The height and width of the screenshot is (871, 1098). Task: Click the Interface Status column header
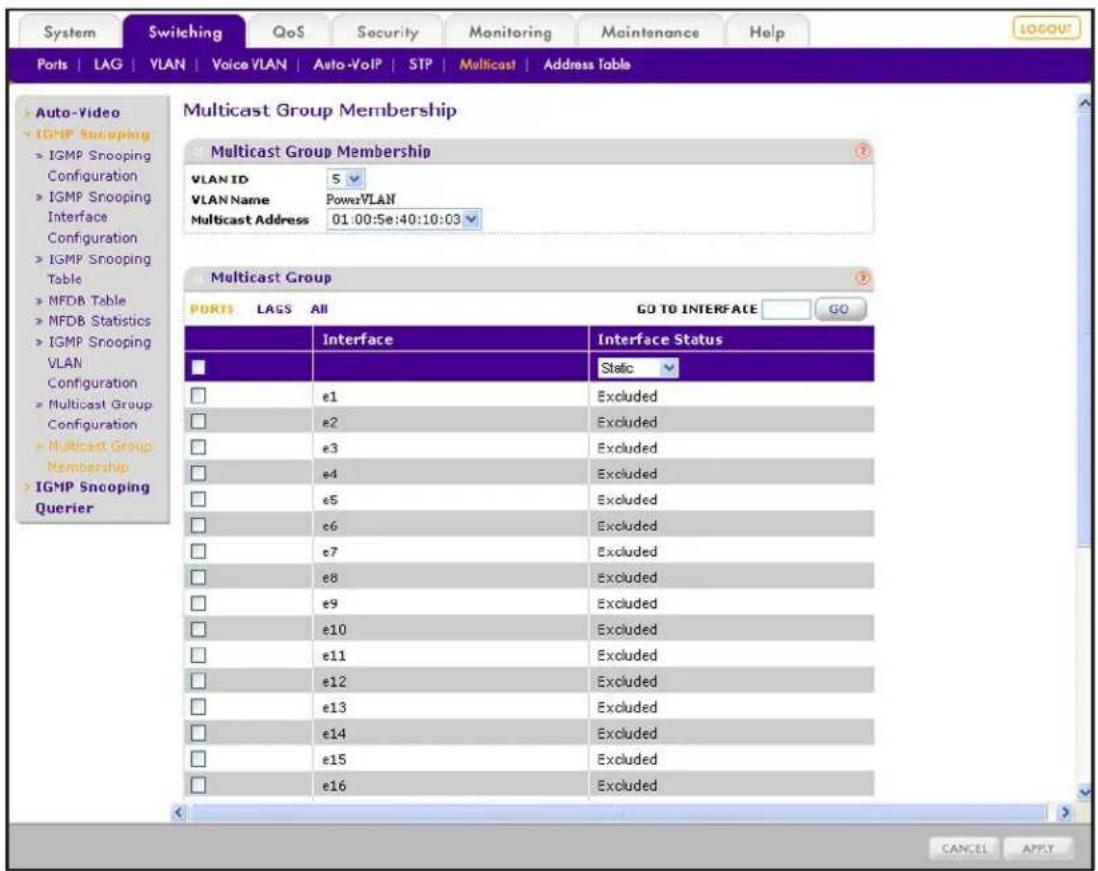click(732, 340)
